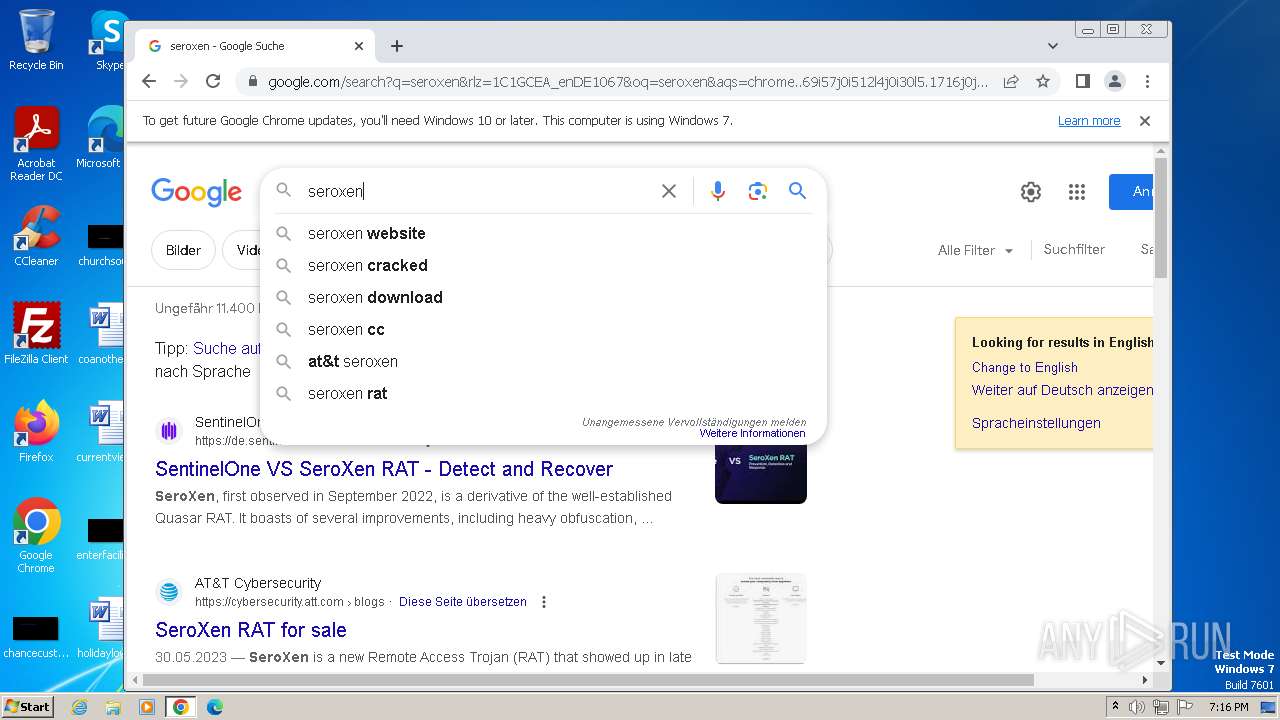
Task: Search by image with Google Lens
Action: click(757, 191)
